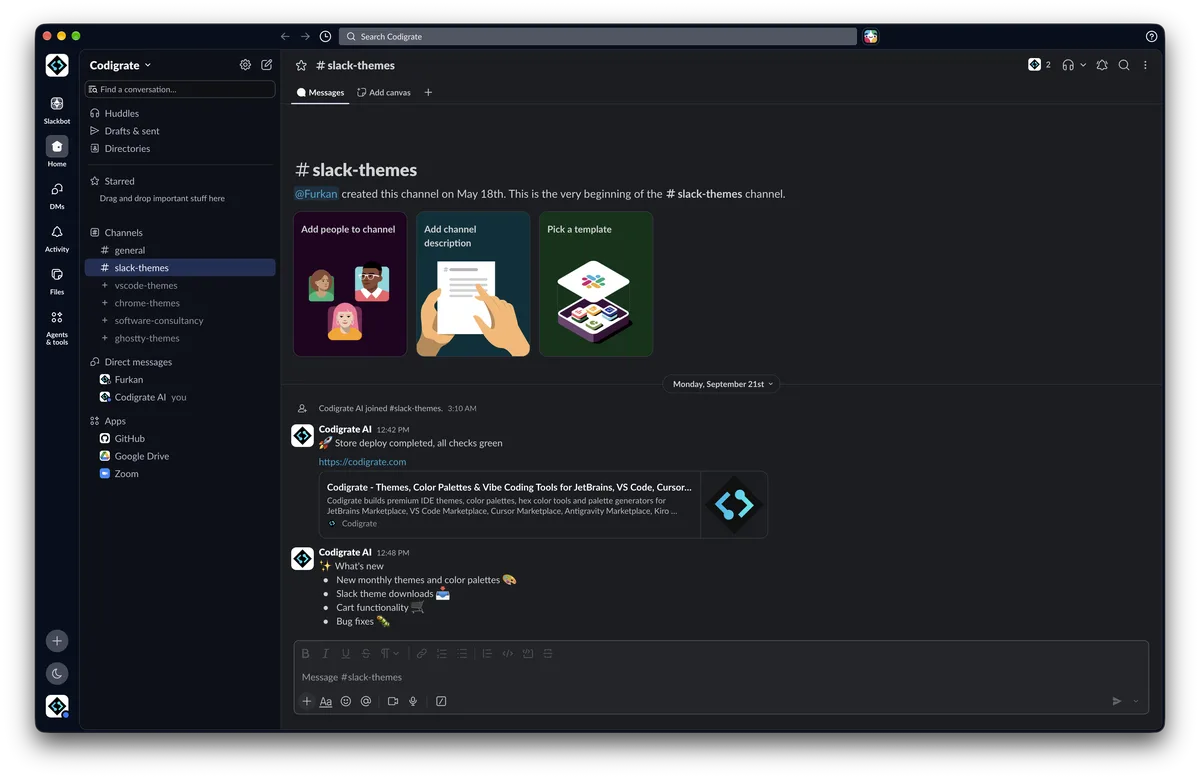Open huddle options dropdown arrow
Screen dimensions: 1200x779
(1083, 65)
